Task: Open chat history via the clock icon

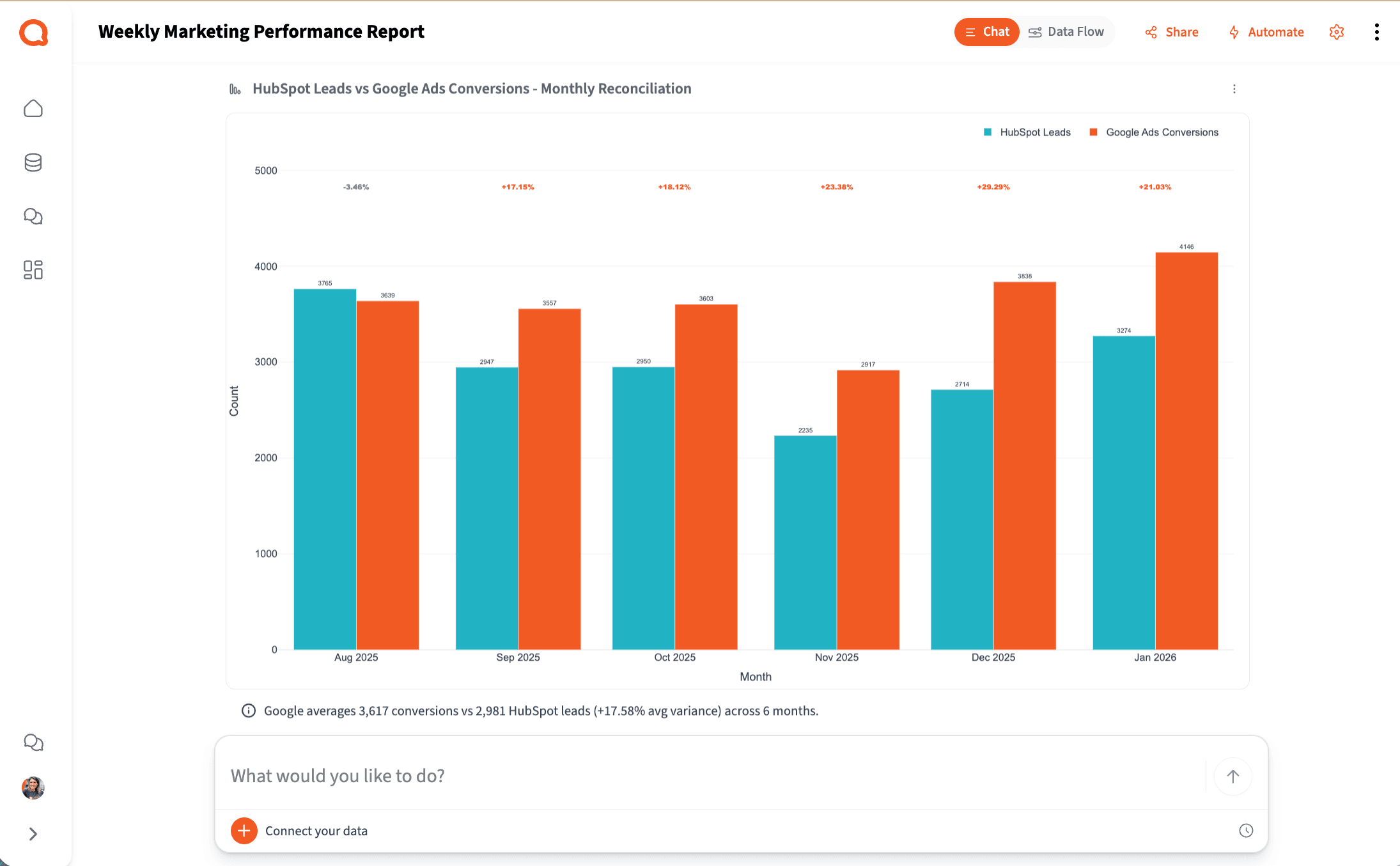Action: point(1246,830)
